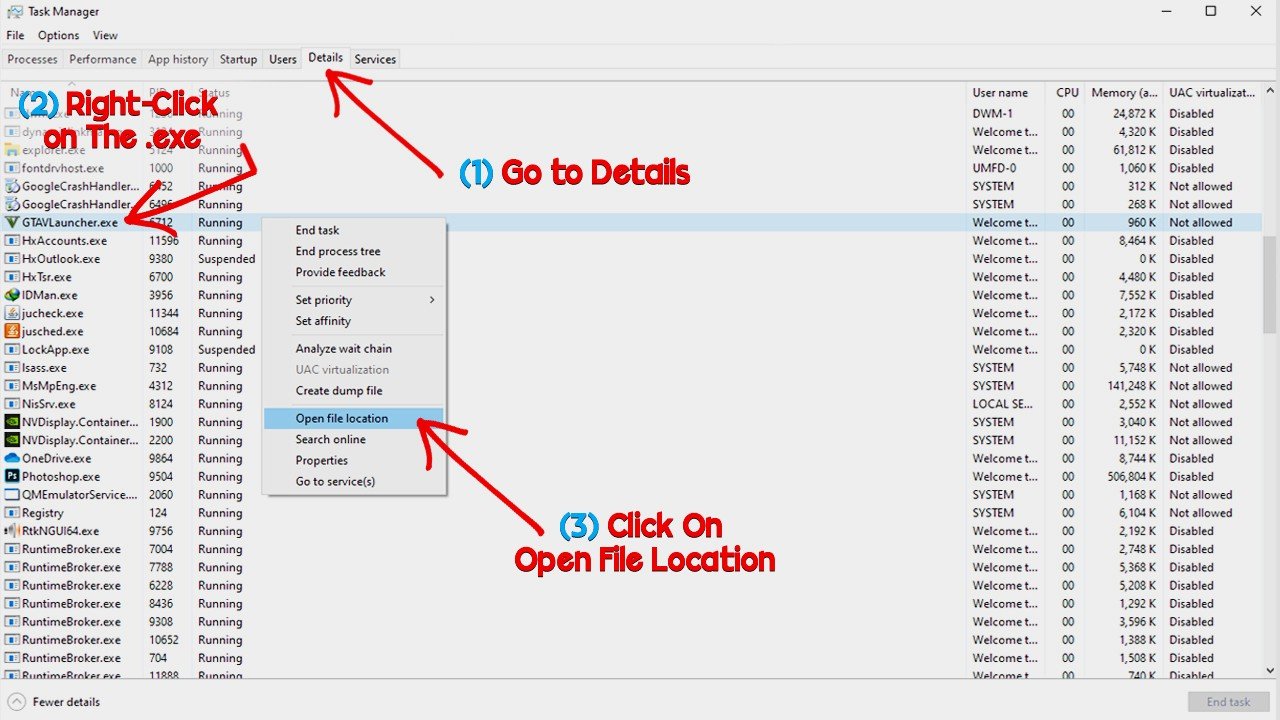
Task: Click PID 9756 of RtkNGUI64.exe
Action: (161, 531)
